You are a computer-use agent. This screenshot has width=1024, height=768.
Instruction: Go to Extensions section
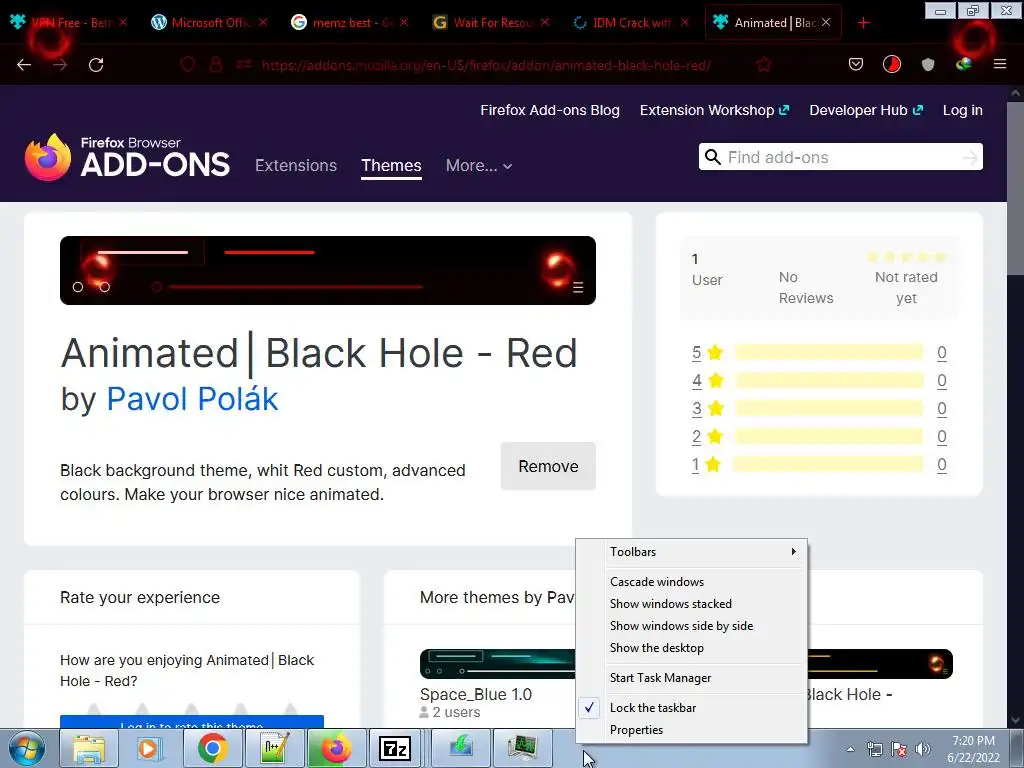coord(296,166)
